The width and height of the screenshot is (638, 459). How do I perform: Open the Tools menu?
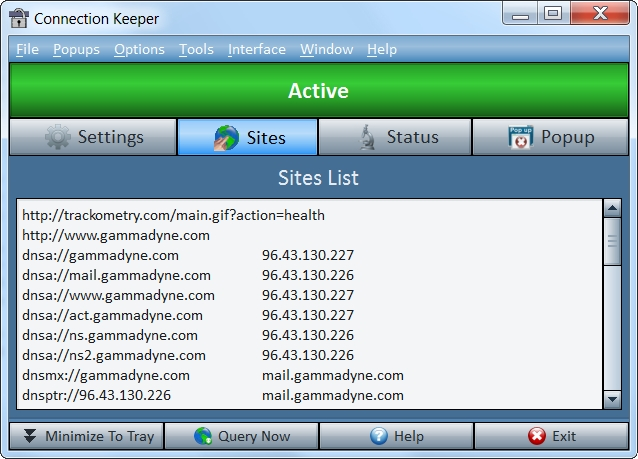(x=196, y=49)
